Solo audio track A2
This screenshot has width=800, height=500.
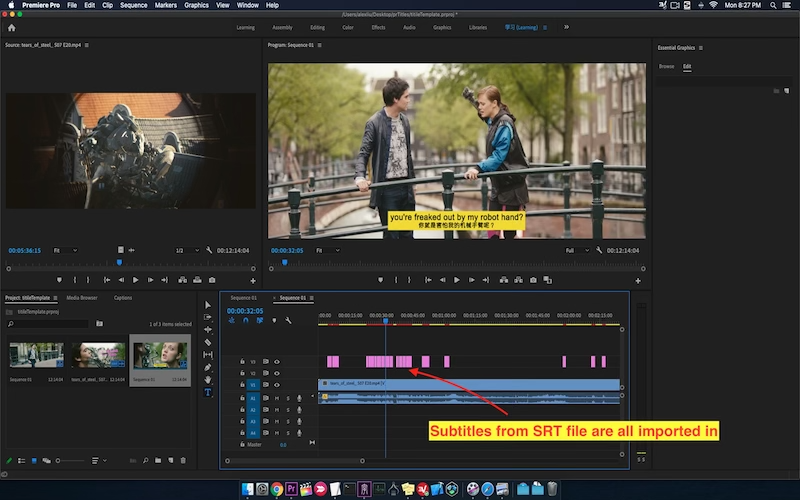288,410
